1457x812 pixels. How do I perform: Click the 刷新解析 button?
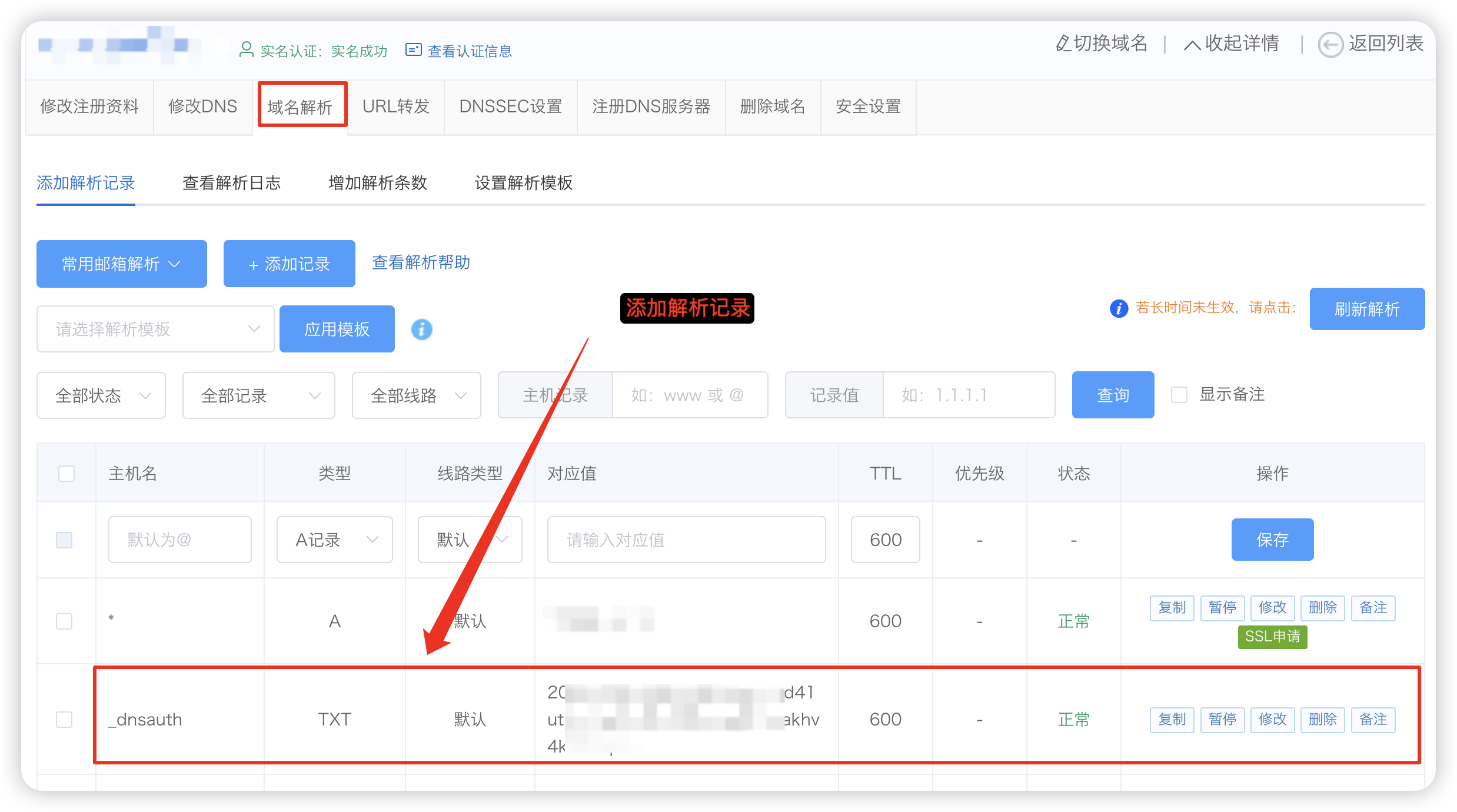point(1366,309)
